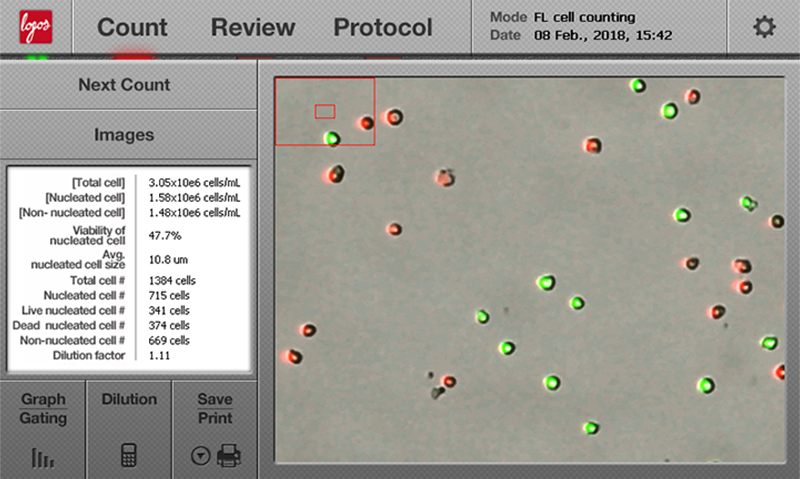Click the circled down-arrow save icon

click(201, 456)
